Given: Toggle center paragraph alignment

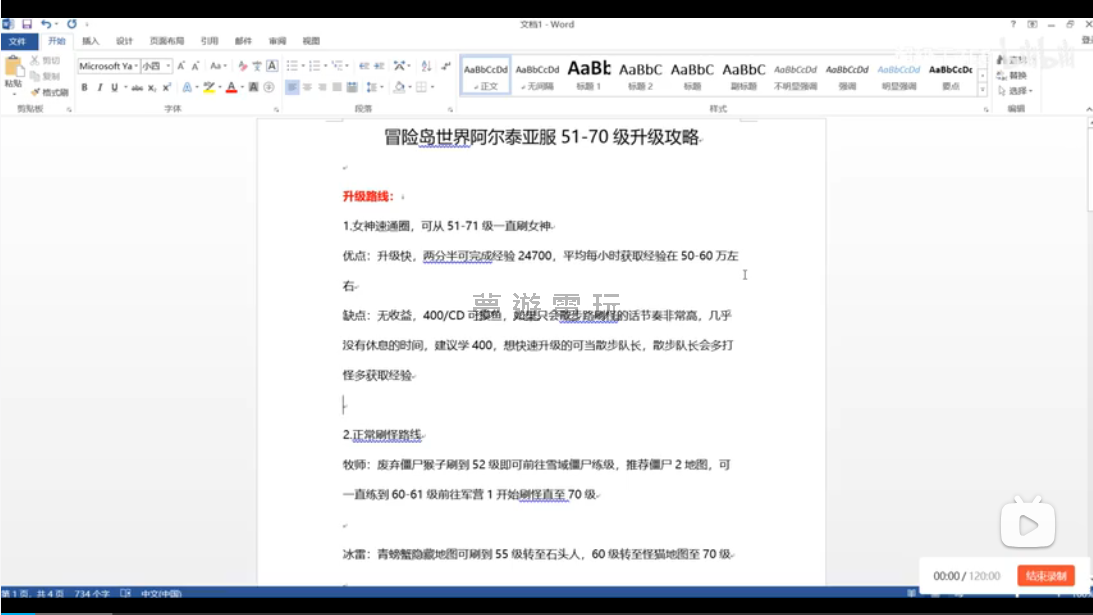Looking at the screenshot, I should [308, 88].
